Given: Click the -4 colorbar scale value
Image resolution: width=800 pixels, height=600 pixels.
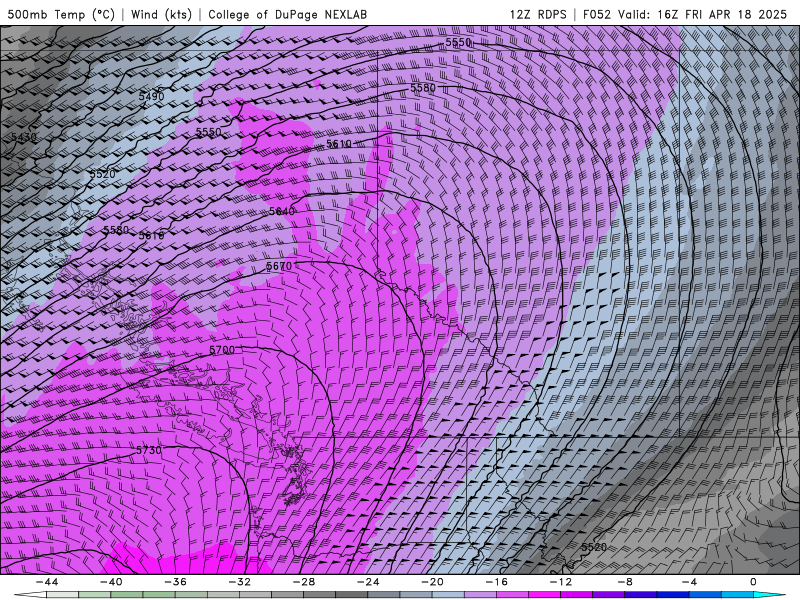Looking at the screenshot, I should [689, 582].
